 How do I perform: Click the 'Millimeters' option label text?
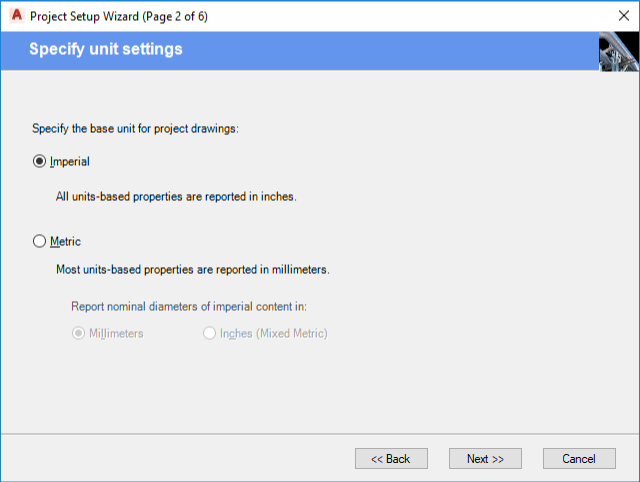tap(116, 333)
